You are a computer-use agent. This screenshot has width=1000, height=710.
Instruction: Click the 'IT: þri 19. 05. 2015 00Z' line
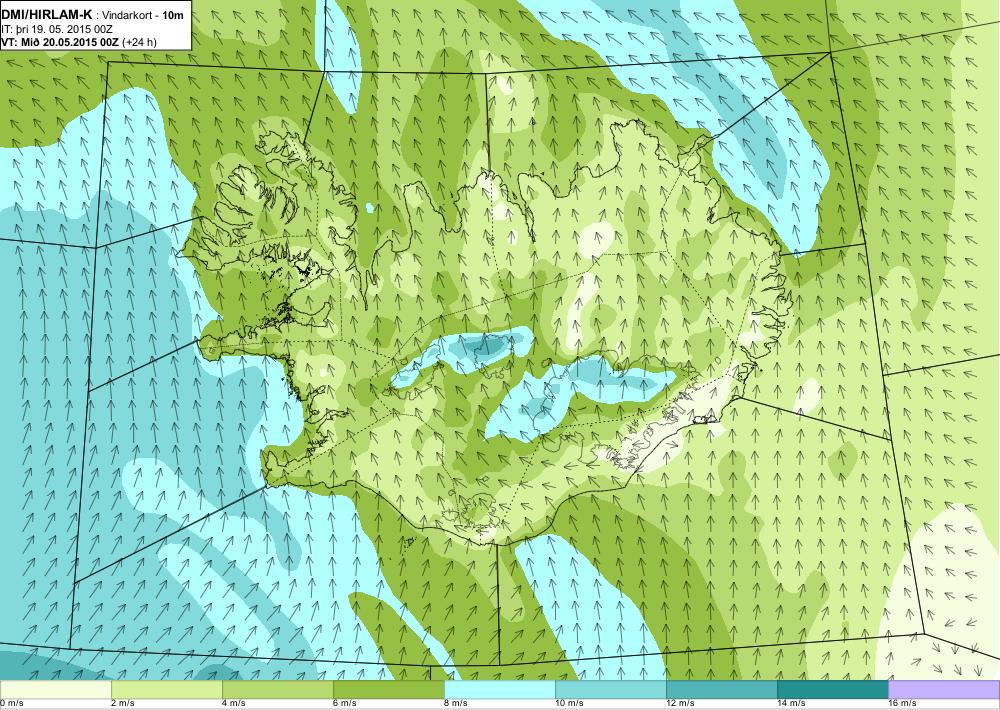(x=57, y=29)
